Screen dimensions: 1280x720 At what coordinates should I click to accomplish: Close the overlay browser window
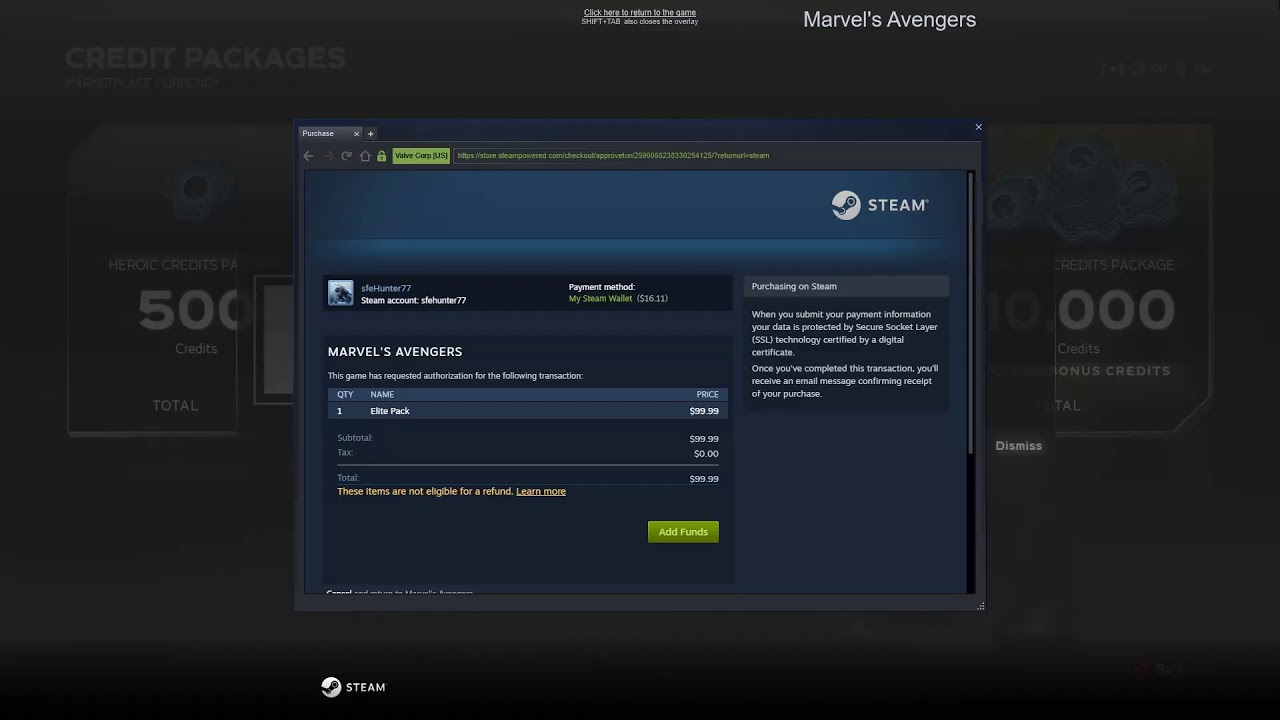click(x=978, y=127)
